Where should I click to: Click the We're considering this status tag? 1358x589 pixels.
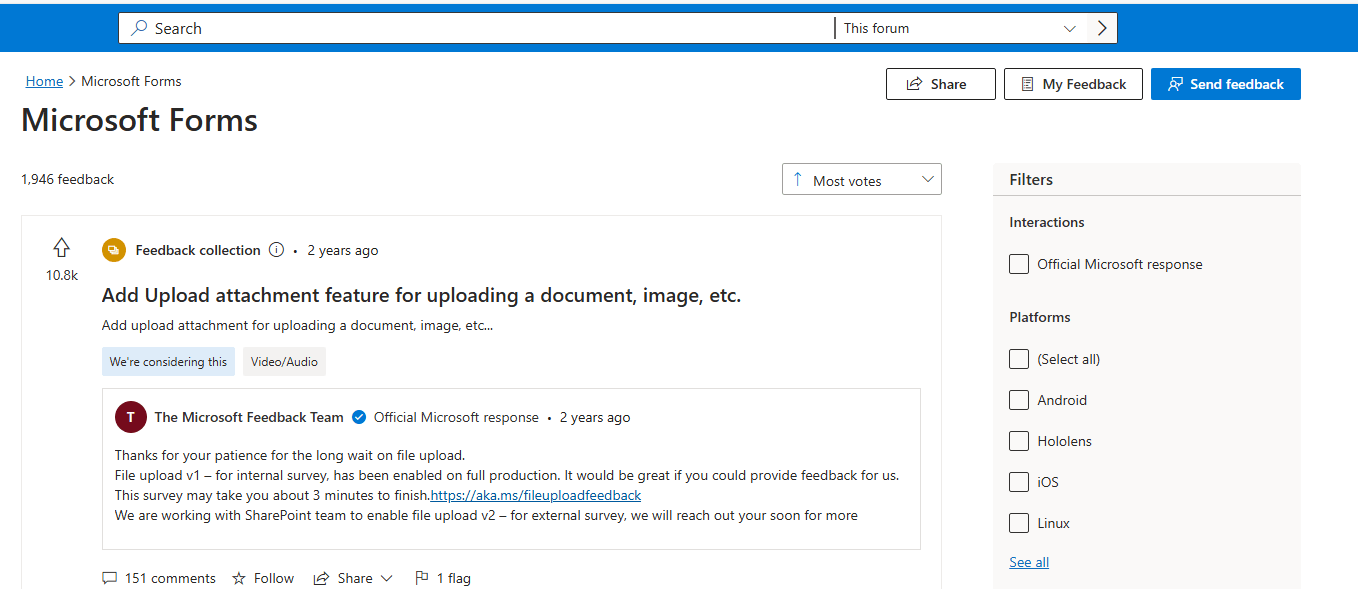click(x=168, y=362)
